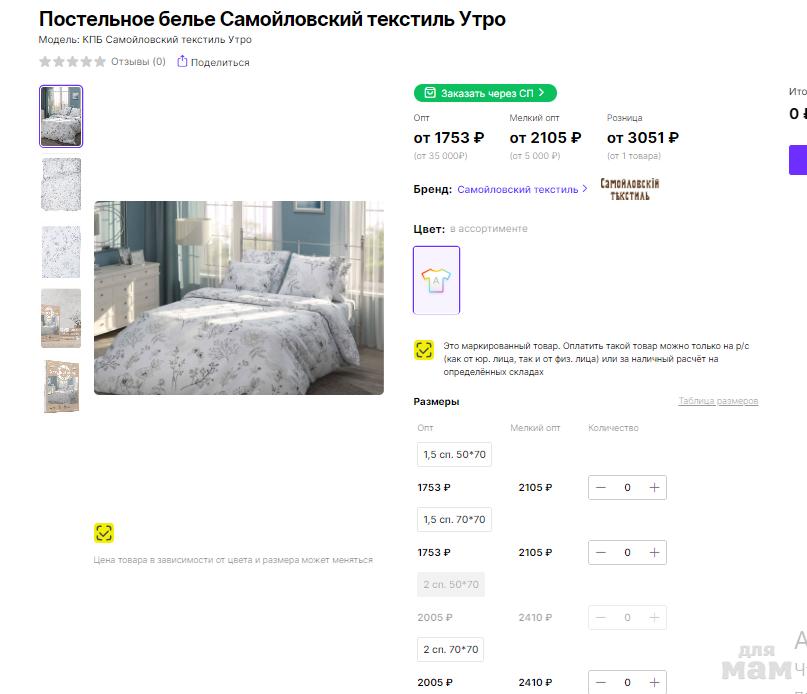Click the yellow marking icon under product photo
This screenshot has width=807, height=694.
104,532
